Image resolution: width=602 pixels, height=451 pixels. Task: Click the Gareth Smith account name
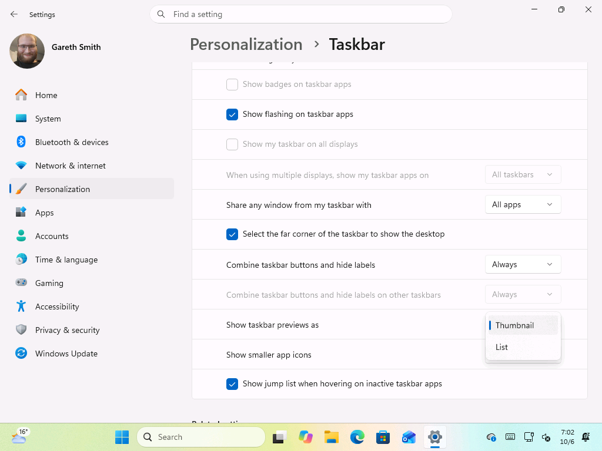tap(76, 47)
